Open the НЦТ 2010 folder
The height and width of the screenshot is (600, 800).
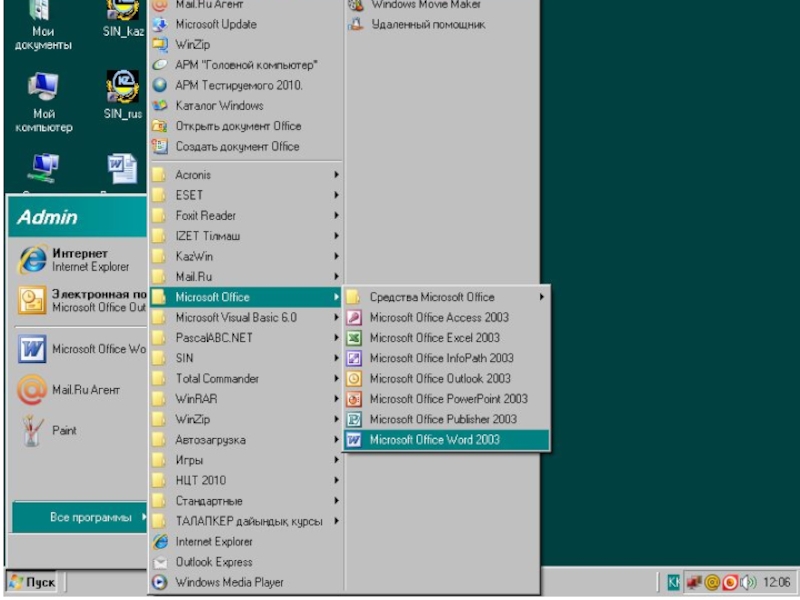[246, 481]
